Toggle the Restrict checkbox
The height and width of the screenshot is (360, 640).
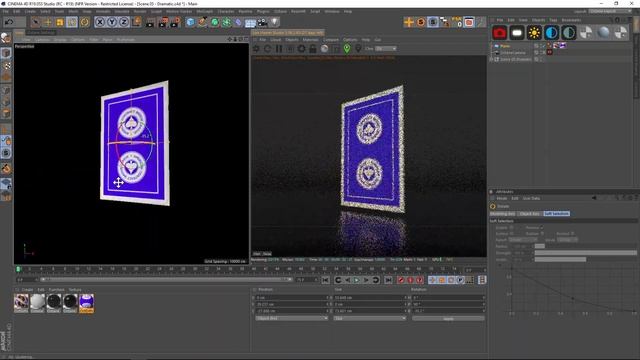tap(572, 233)
